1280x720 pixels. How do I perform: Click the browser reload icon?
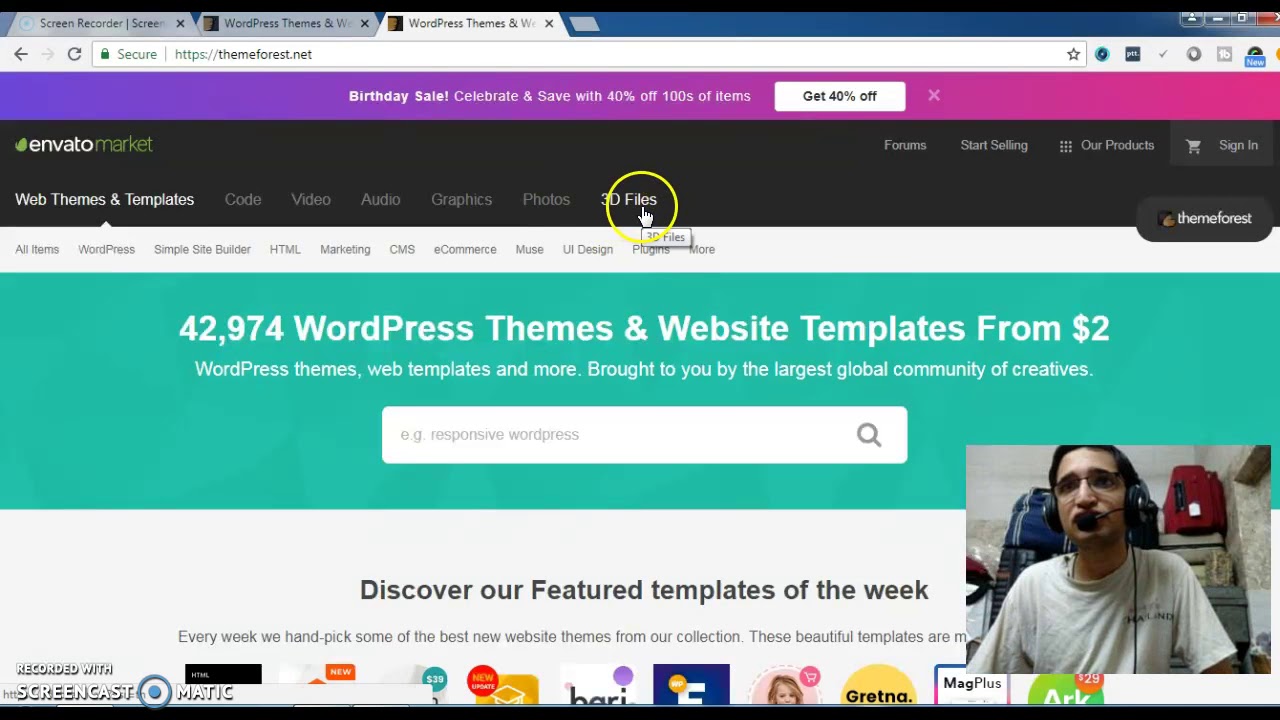tap(74, 54)
